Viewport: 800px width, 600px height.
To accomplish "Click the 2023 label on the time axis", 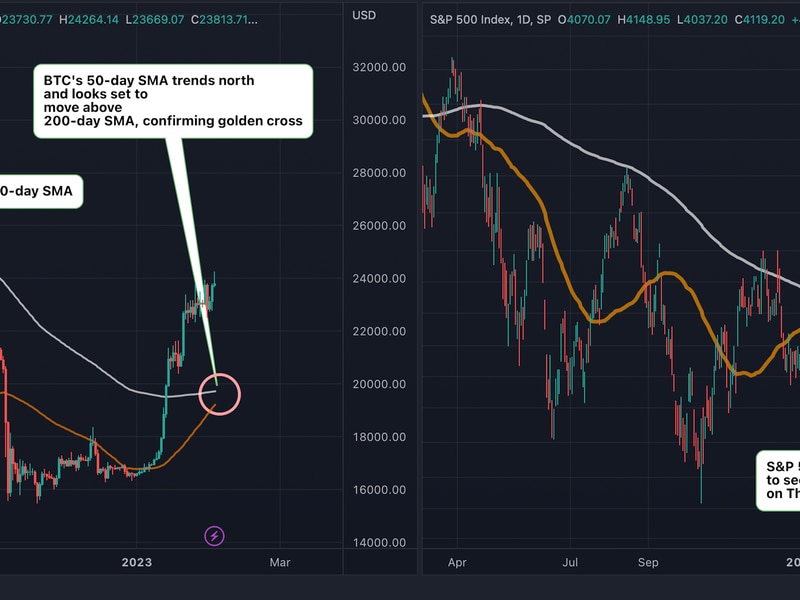I will (136, 562).
